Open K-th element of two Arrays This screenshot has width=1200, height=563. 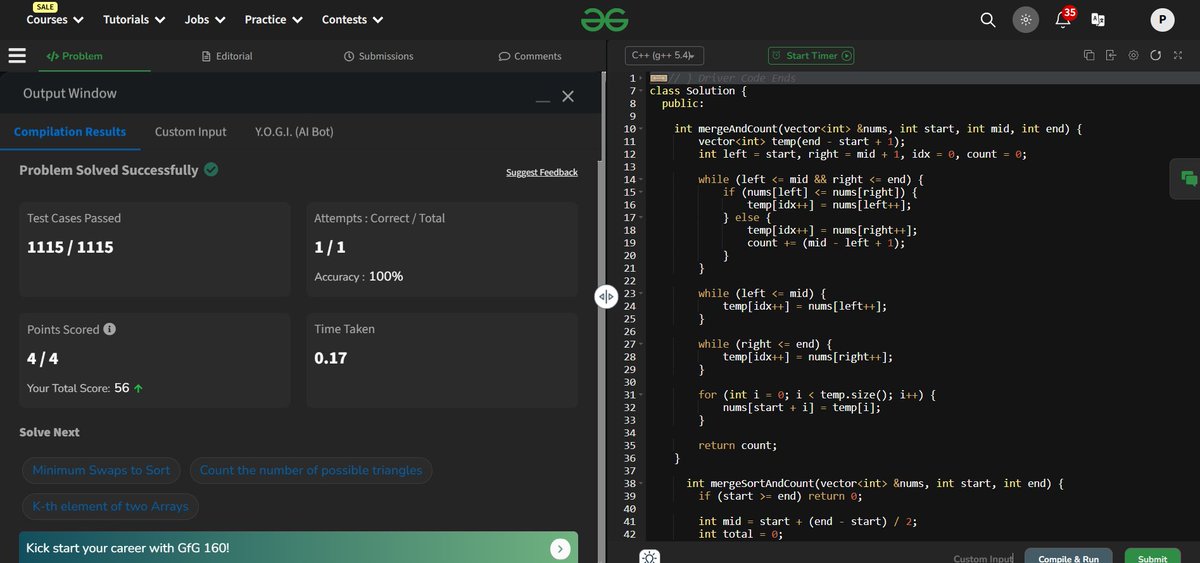pyautogui.click(x=110, y=507)
